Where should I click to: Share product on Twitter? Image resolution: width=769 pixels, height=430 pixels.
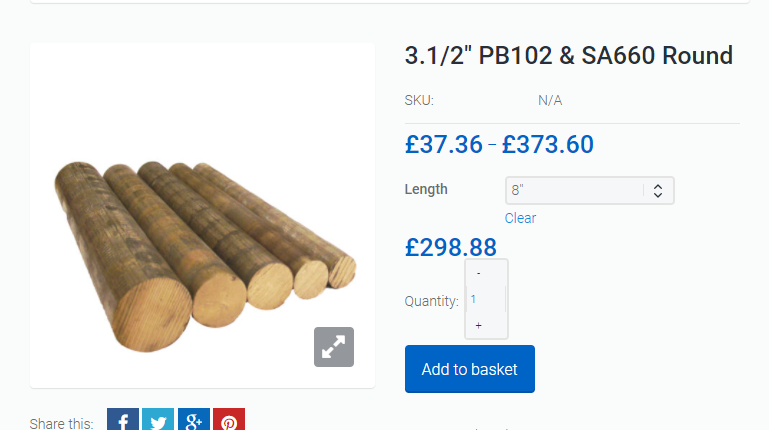(x=158, y=420)
